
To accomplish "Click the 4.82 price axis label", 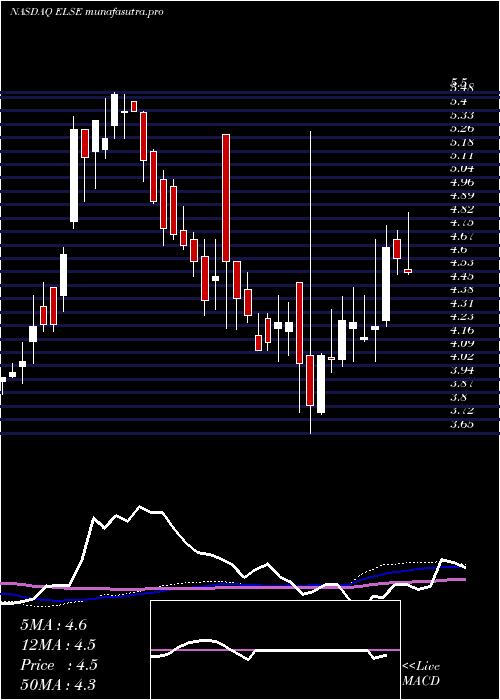I will click(462, 209).
